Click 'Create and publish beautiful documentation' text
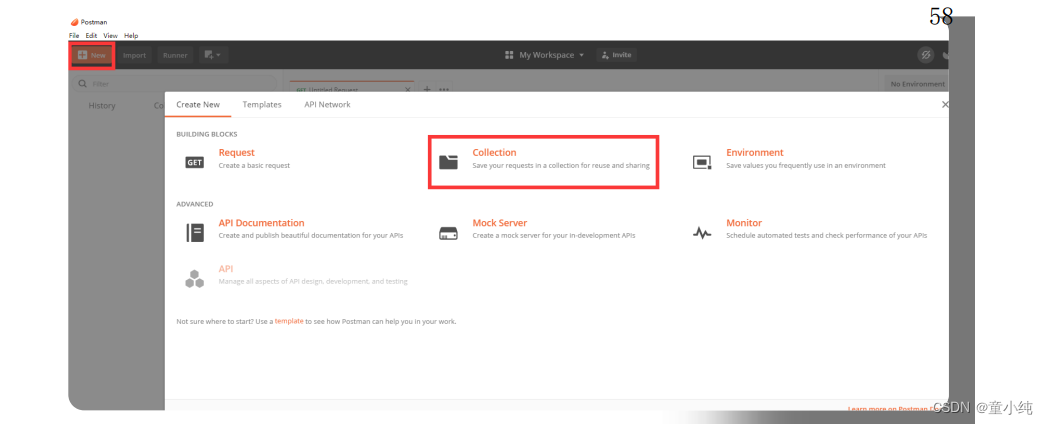1048x424 pixels. point(311,235)
